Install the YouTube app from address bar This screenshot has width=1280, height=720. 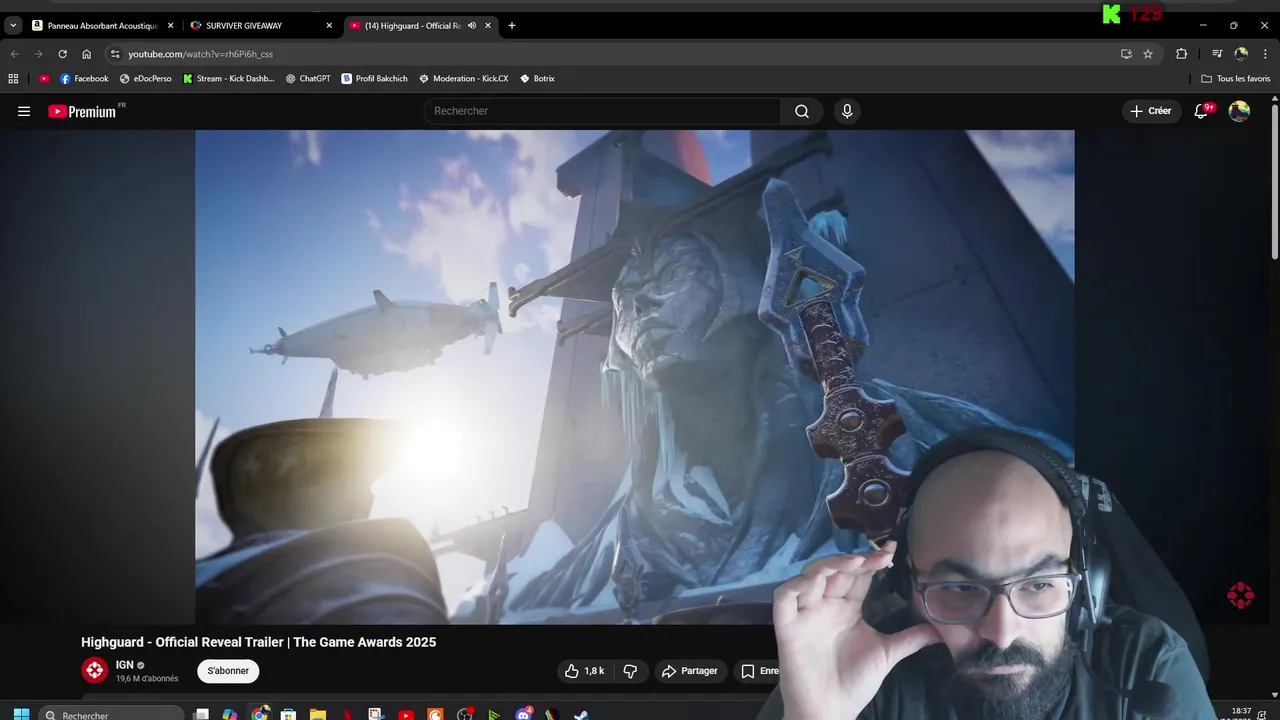pos(1126,54)
